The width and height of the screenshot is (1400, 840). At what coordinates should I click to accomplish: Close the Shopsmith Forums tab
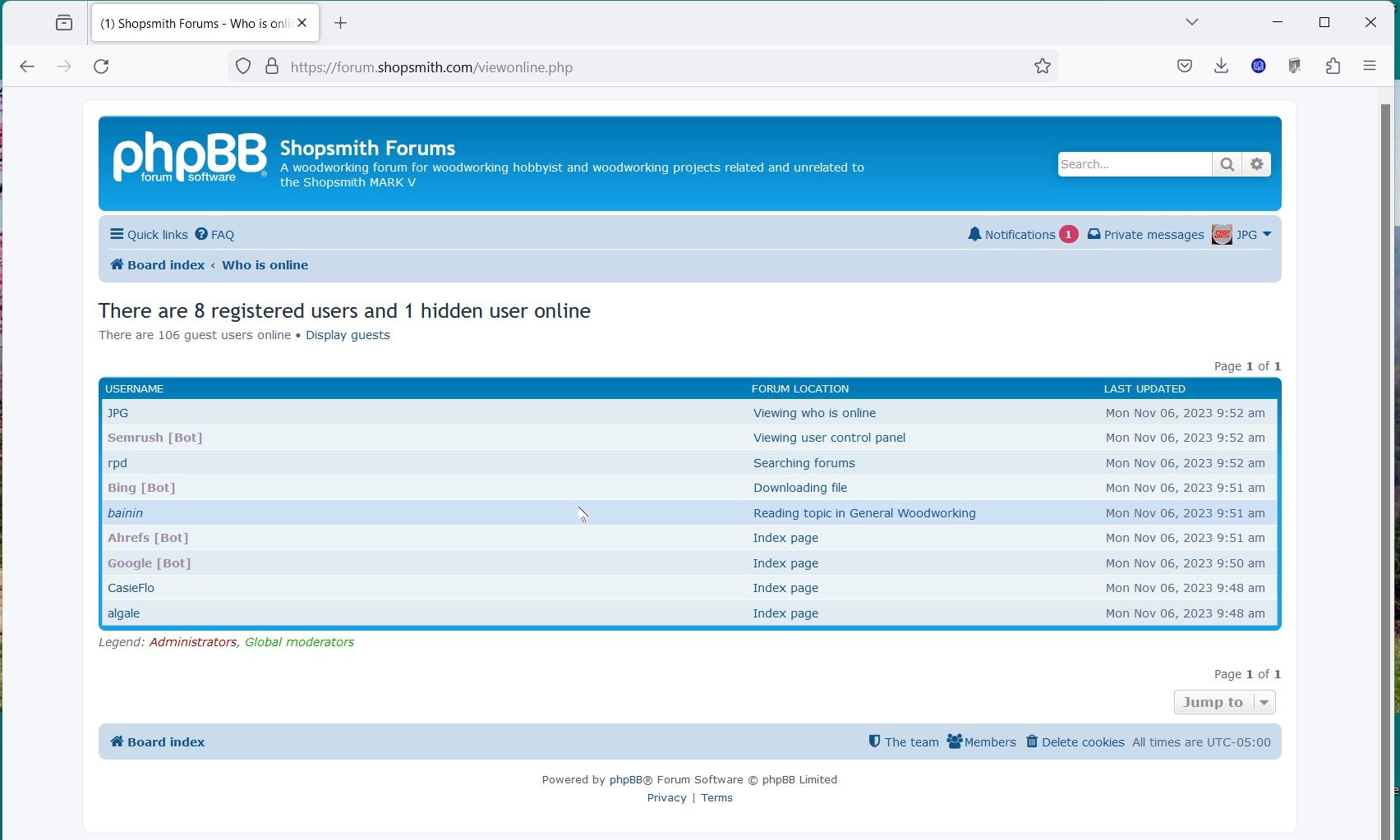point(302,23)
